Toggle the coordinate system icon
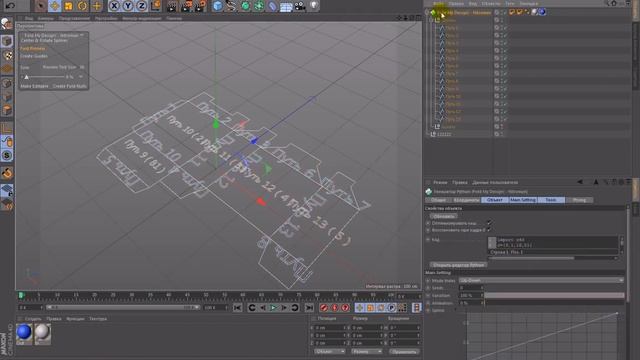Image resolution: width=640 pixels, height=360 pixels. coord(156,6)
